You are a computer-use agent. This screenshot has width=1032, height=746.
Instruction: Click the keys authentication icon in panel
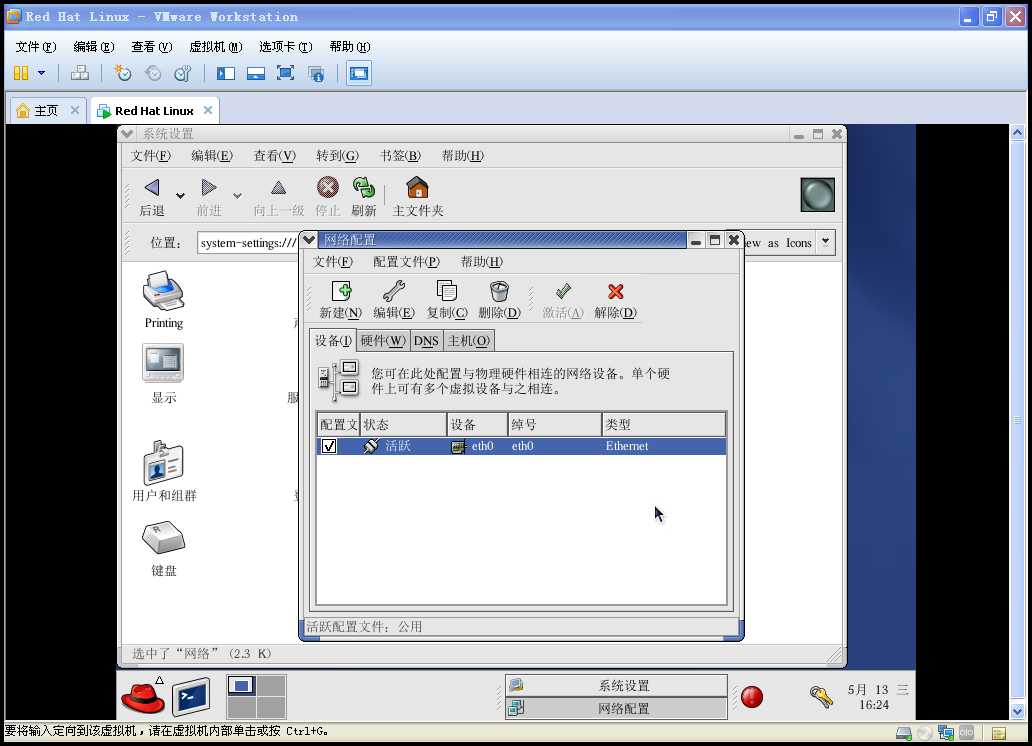point(821,697)
